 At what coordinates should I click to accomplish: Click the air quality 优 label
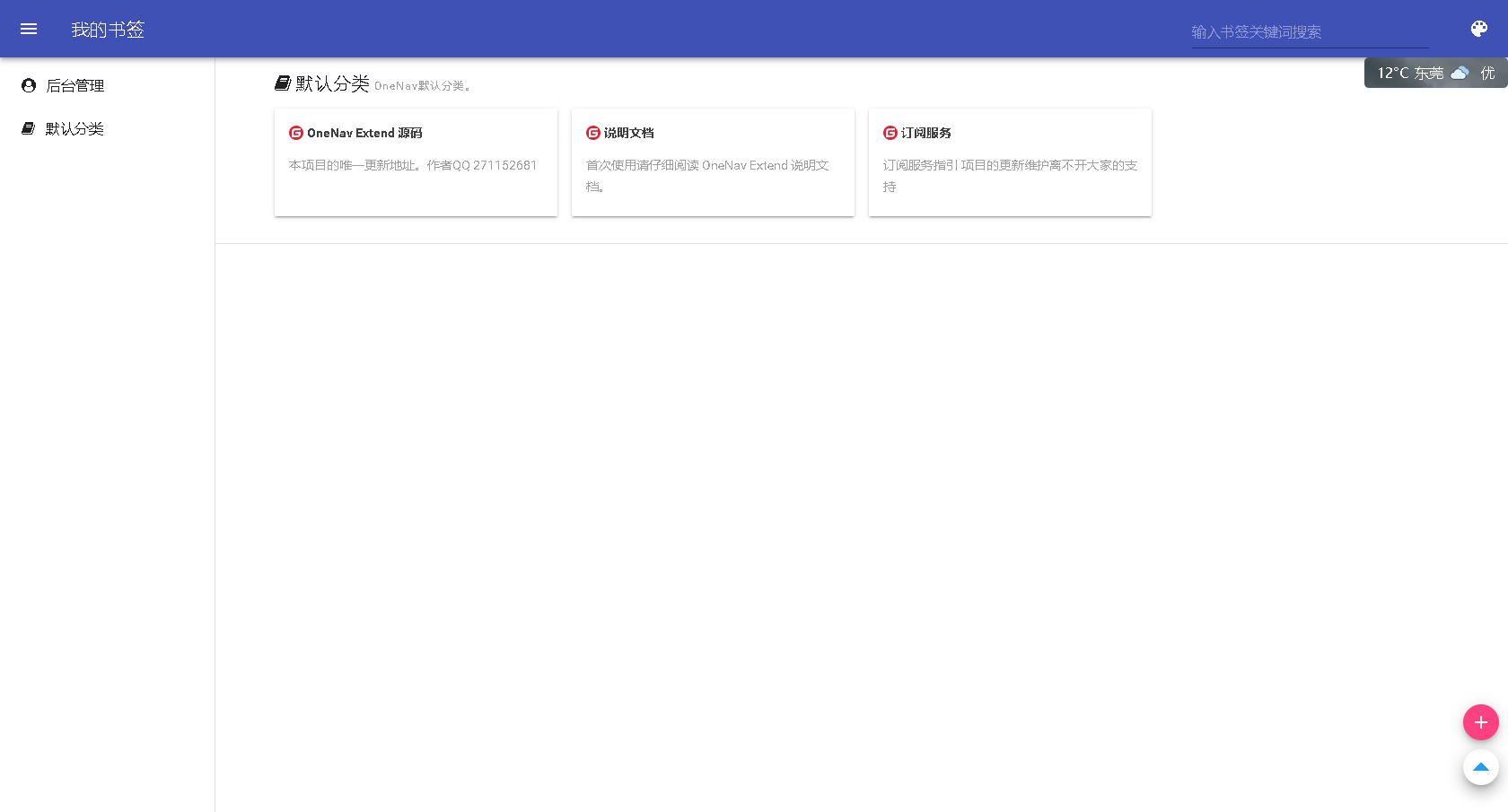[1487, 73]
